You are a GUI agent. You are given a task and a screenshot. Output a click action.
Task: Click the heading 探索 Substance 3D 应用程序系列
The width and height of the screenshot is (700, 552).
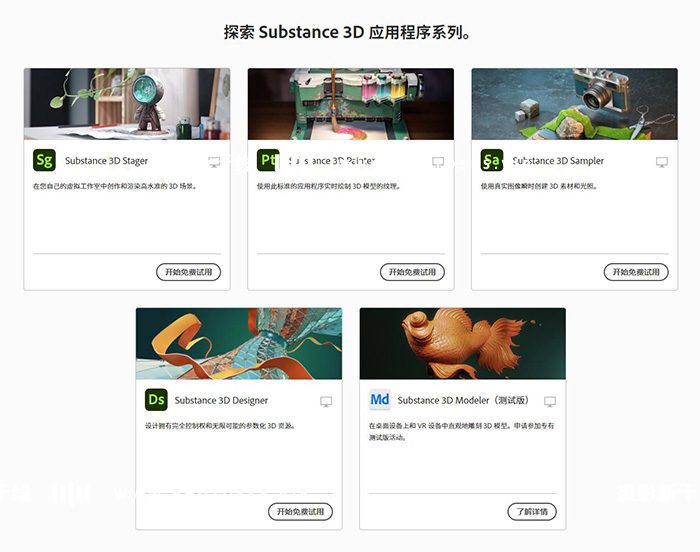coord(347,32)
